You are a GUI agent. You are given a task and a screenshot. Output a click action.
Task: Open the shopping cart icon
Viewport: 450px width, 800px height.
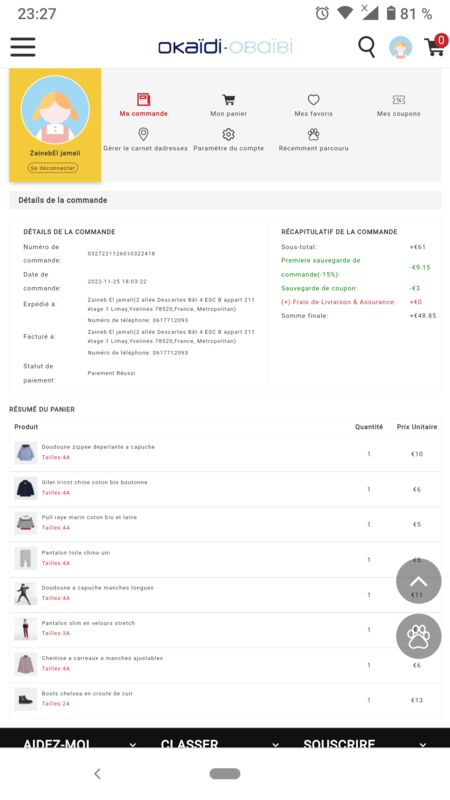436,45
